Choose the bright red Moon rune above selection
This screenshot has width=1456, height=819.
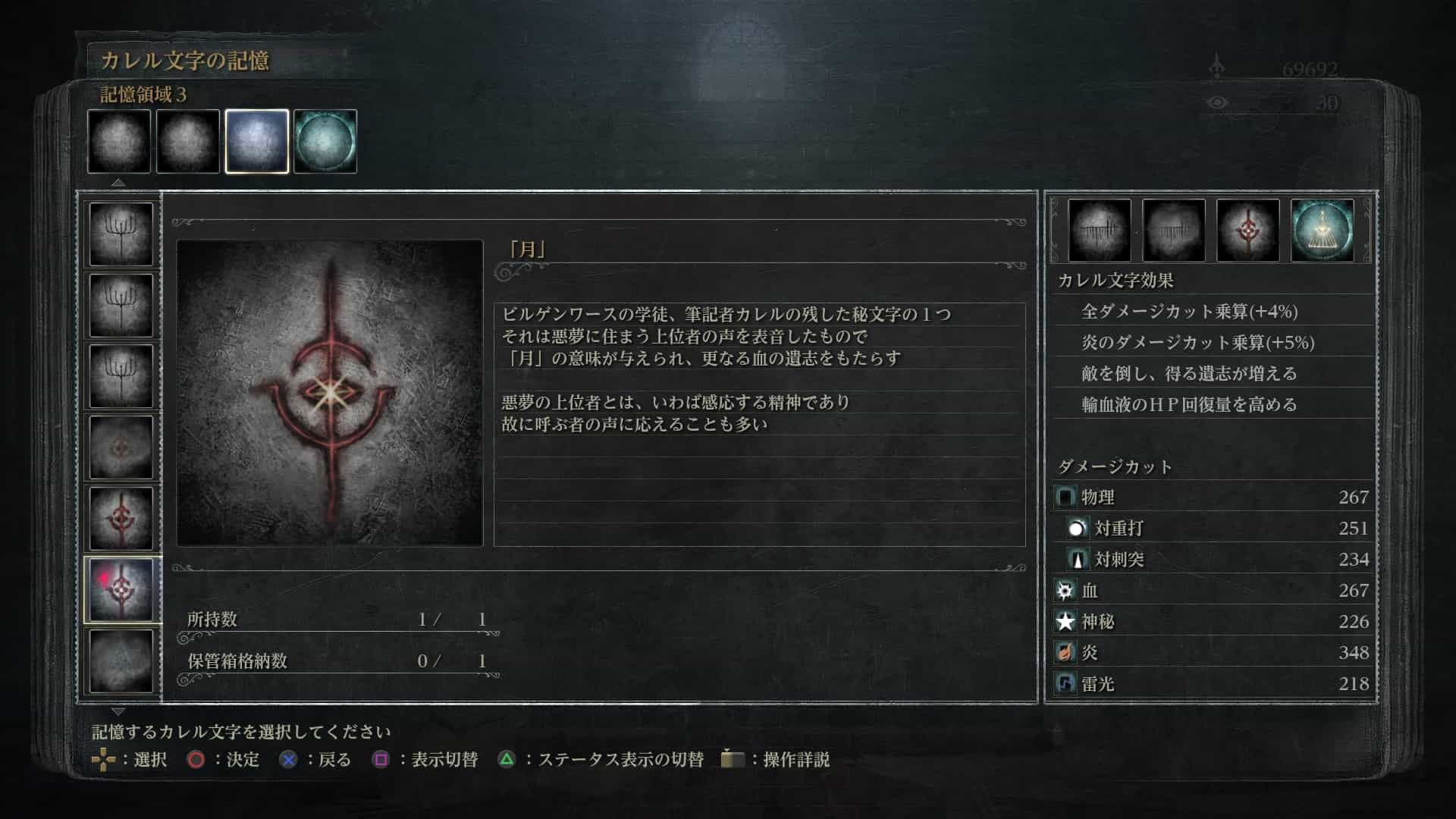(121, 519)
